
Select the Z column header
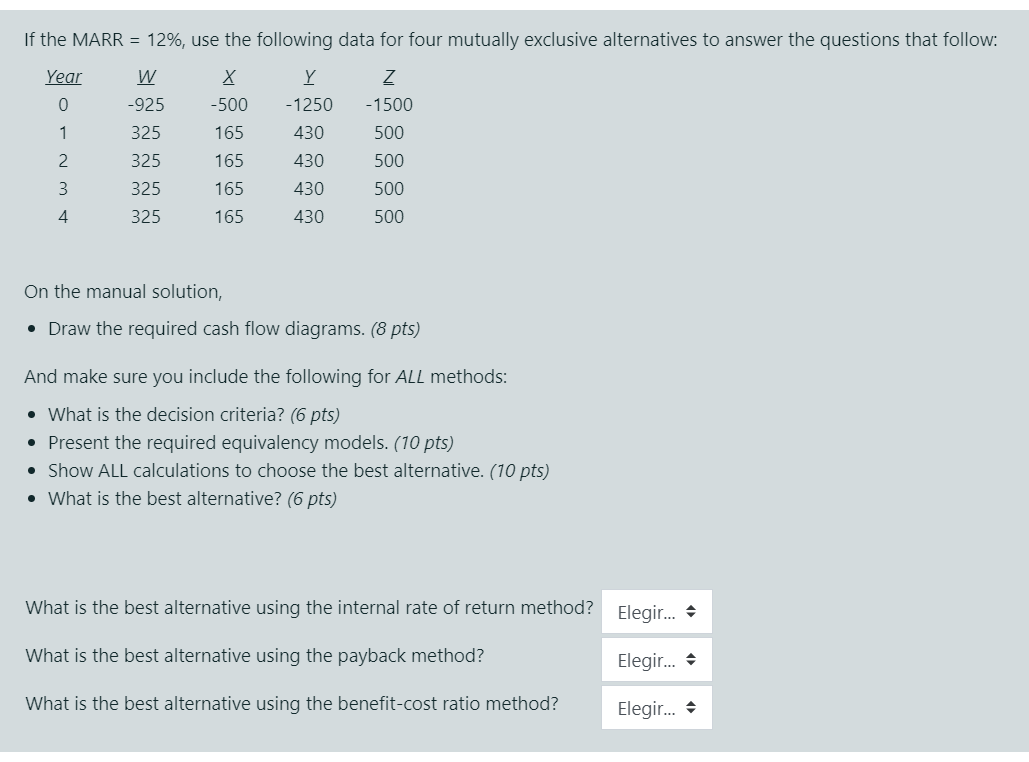point(388,76)
